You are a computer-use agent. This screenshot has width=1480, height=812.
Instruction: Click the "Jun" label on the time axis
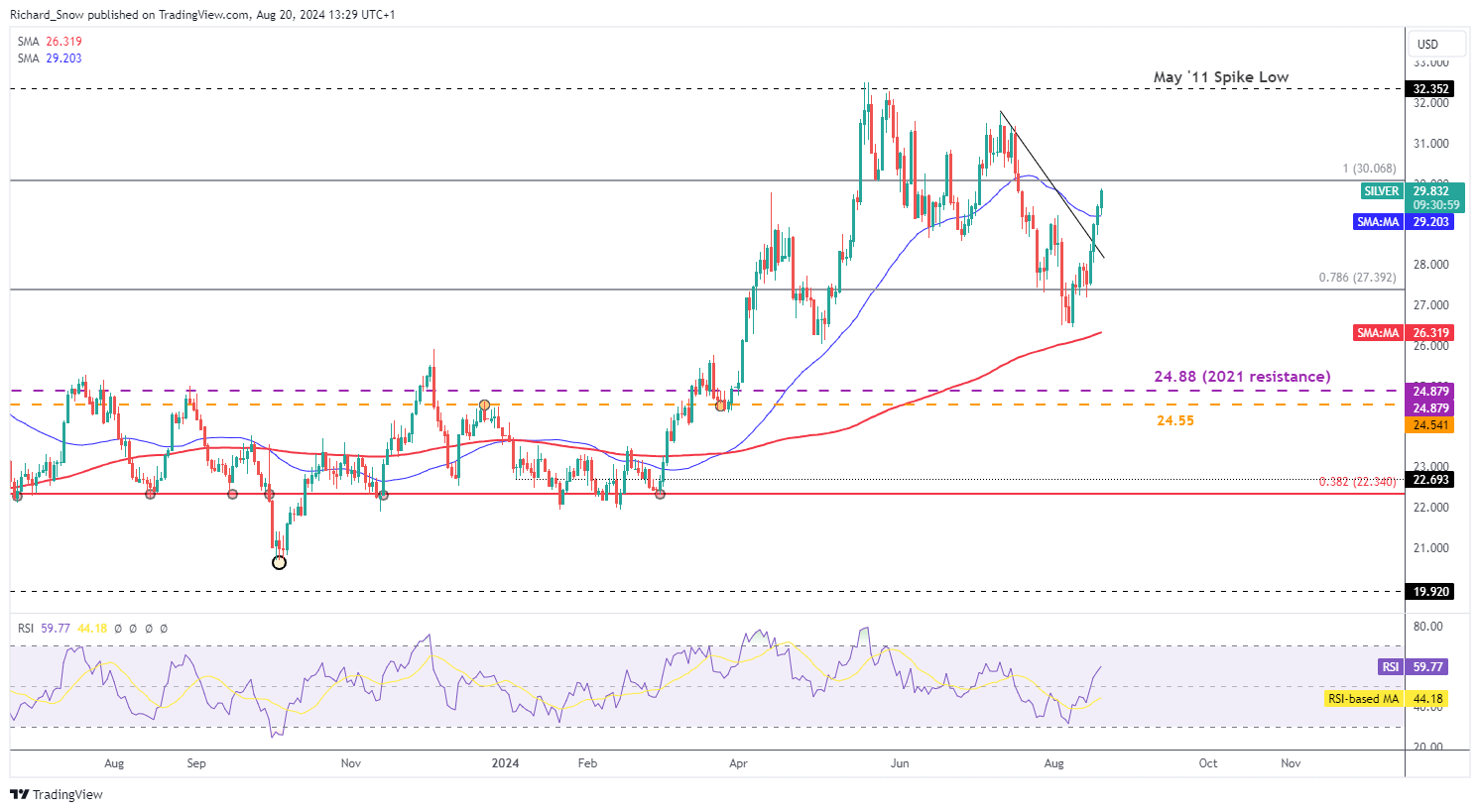pyautogui.click(x=900, y=763)
